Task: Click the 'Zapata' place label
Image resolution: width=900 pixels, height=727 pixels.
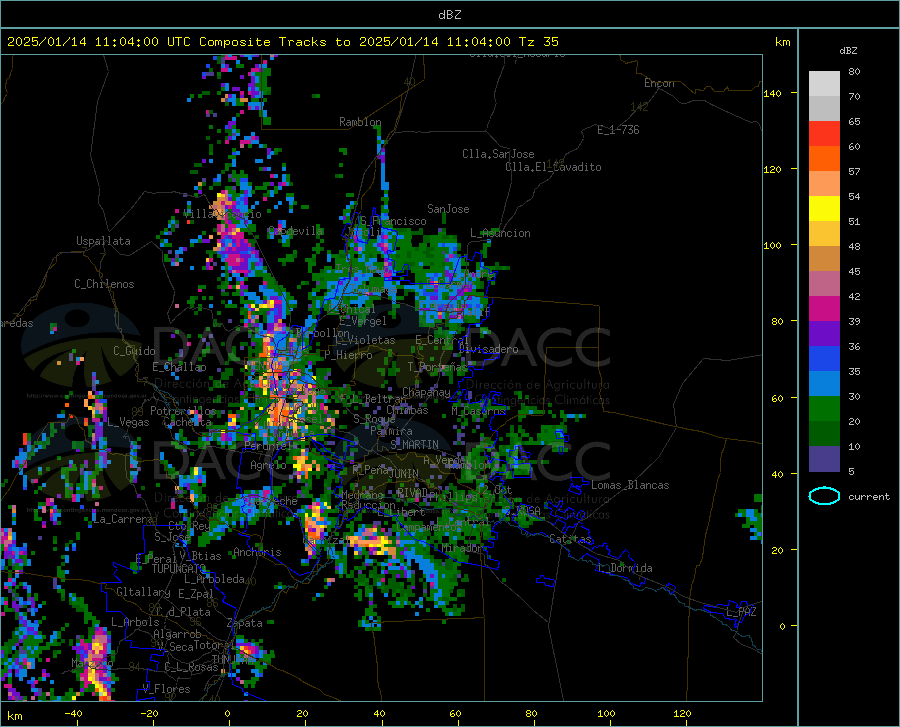Action: point(245,623)
